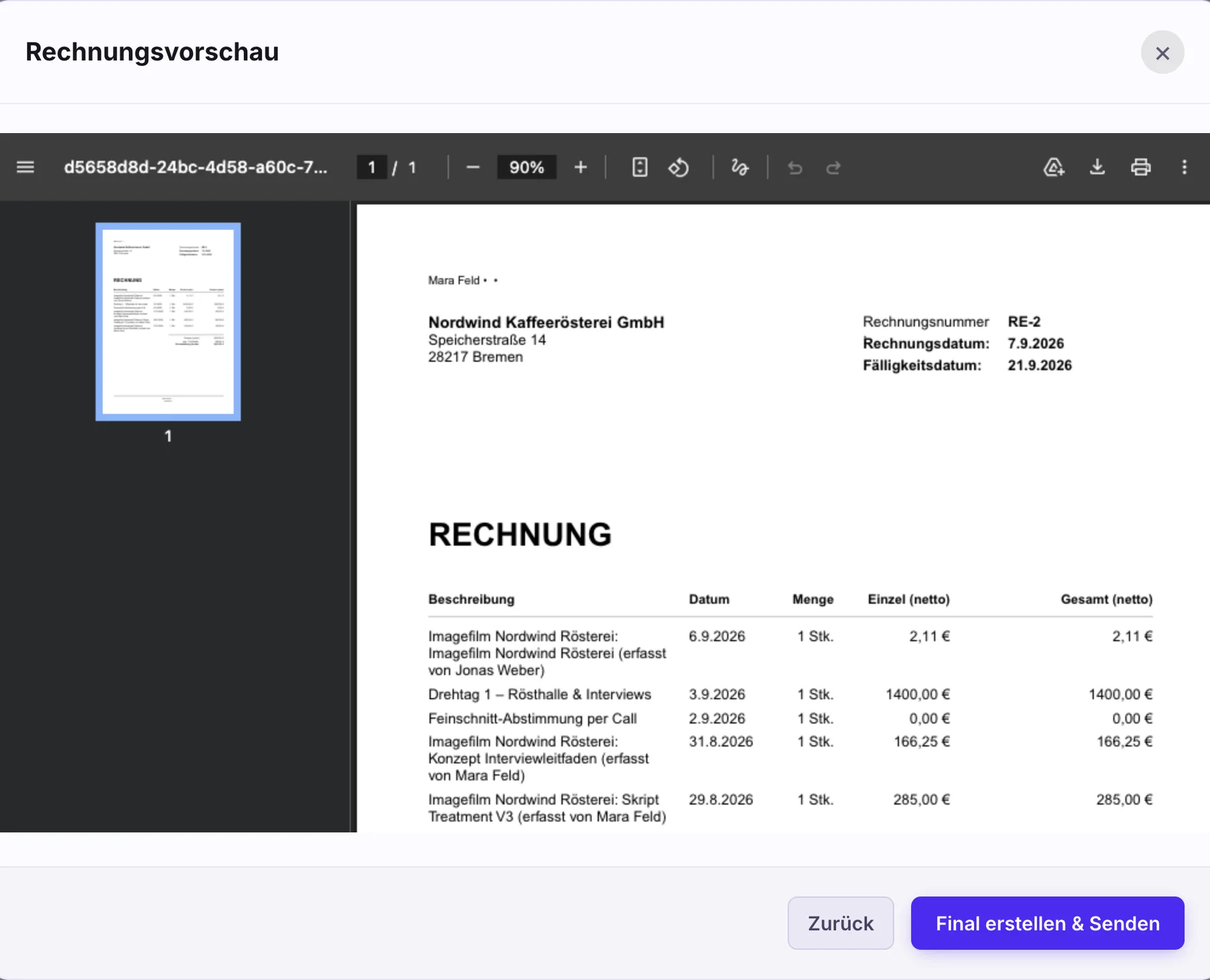Click the Drehtag 1 – Rösthalle & Interviews row
Image resolution: width=1210 pixels, height=980 pixels.
(x=790, y=694)
